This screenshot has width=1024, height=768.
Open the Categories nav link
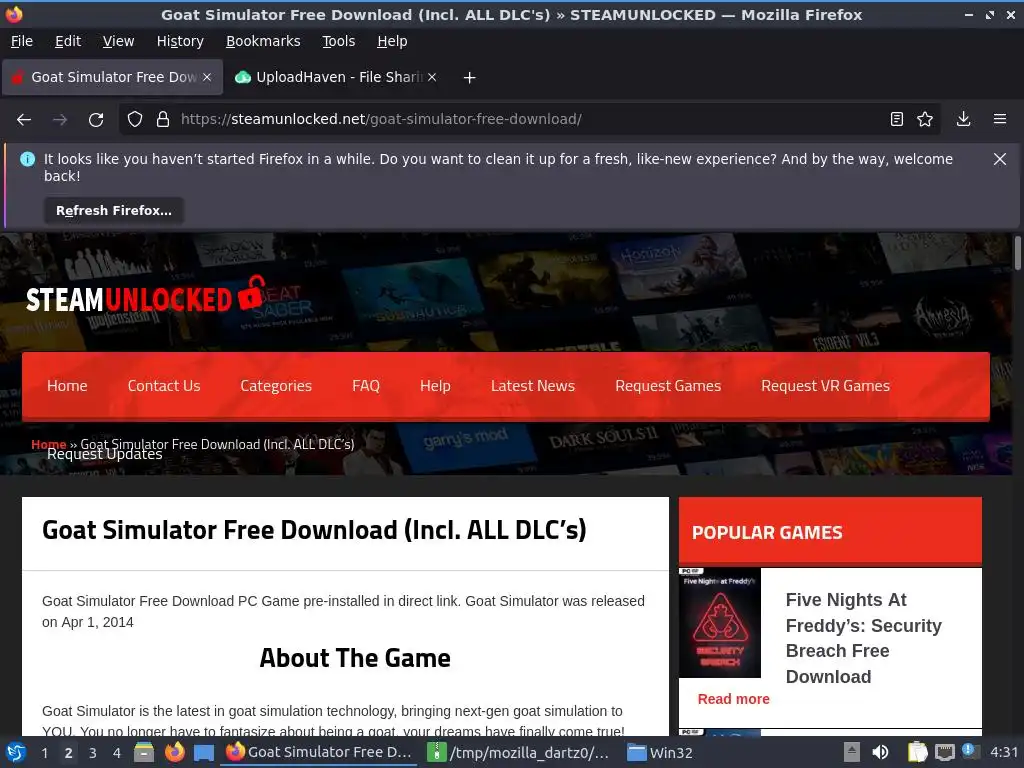(x=276, y=386)
